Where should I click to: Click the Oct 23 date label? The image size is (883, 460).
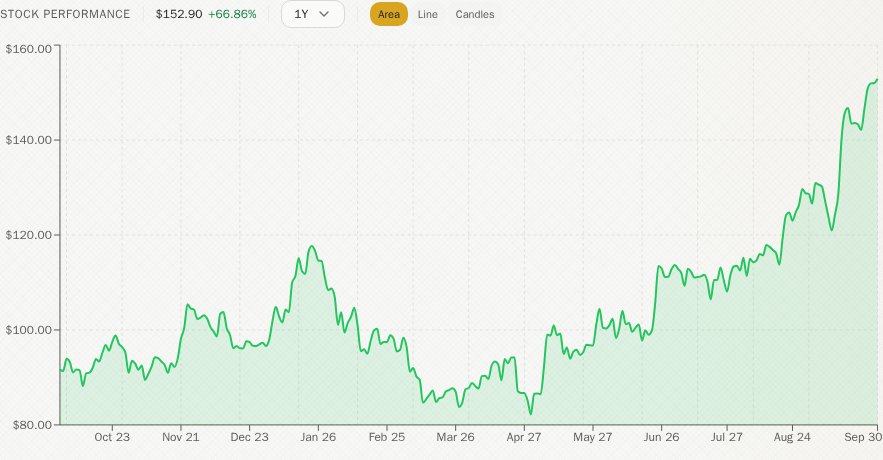tap(112, 437)
